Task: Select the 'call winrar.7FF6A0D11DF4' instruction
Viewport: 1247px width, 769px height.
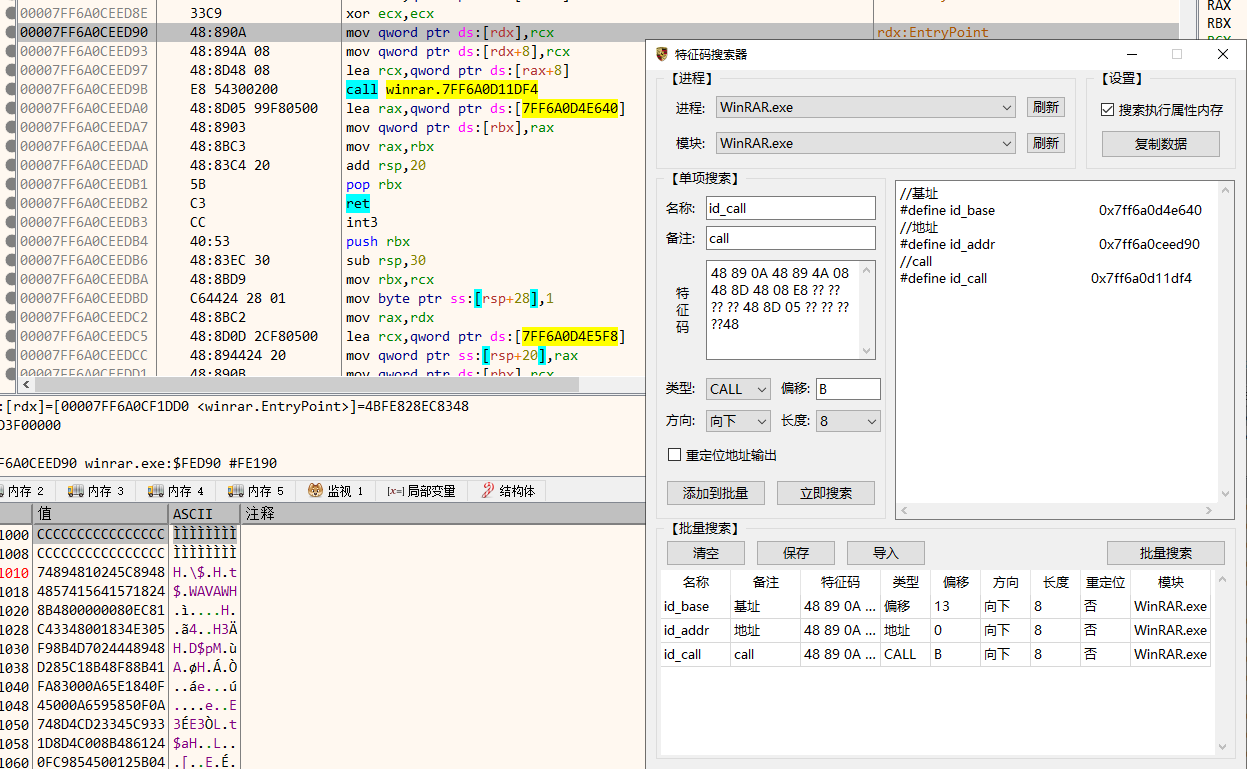Action: click(x=442, y=90)
